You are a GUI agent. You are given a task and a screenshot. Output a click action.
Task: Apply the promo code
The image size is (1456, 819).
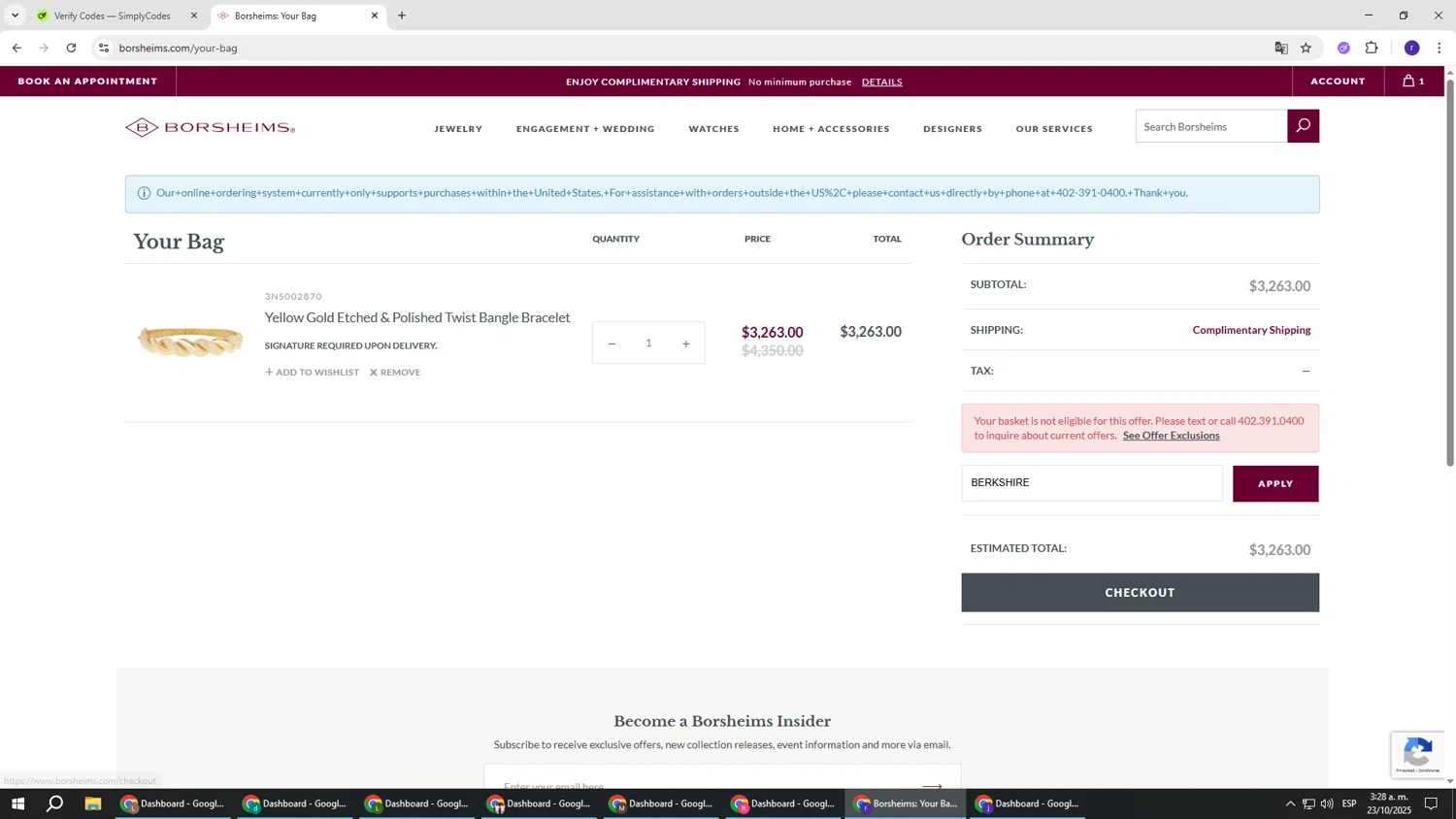1275,483
